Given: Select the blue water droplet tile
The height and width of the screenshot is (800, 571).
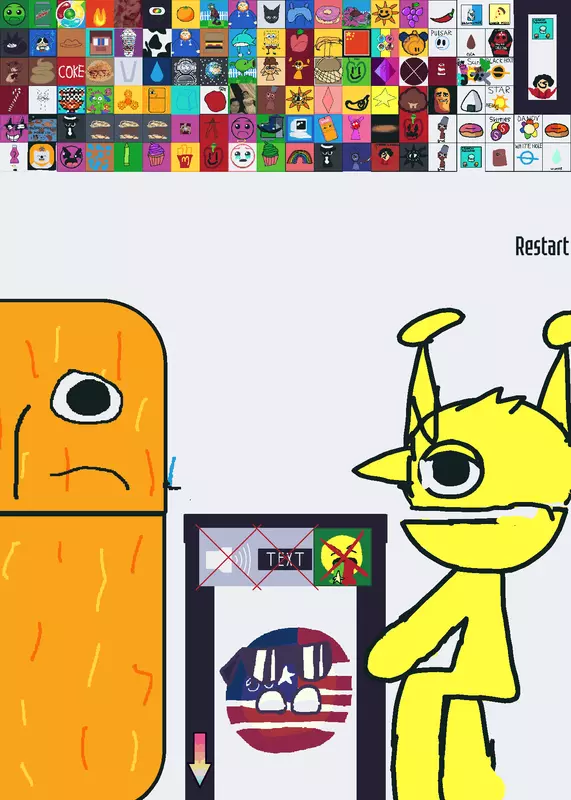Looking at the screenshot, I should [x=157, y=71].
